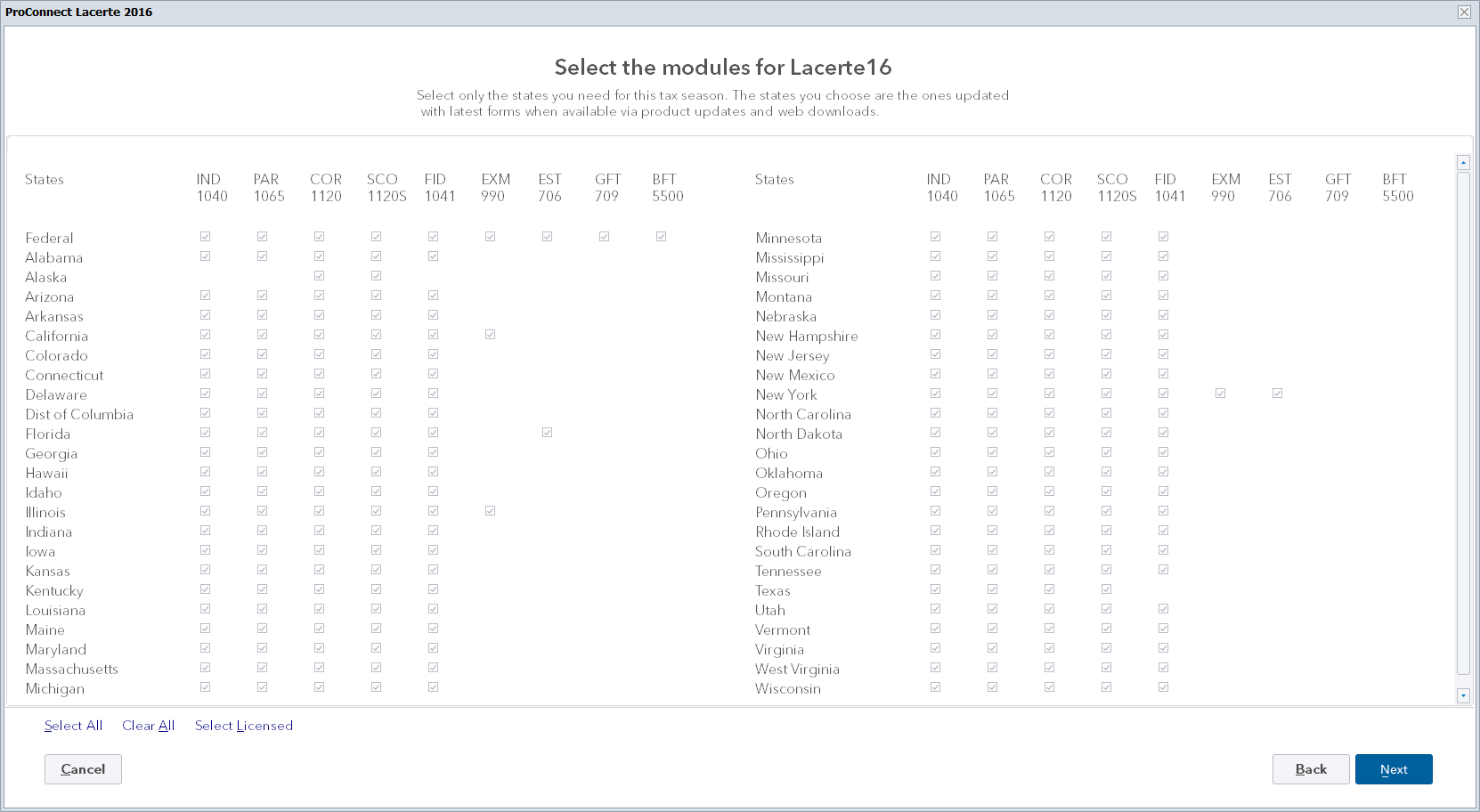Toggle New York EXM 990 checkbox

[x=1221, y=394]
